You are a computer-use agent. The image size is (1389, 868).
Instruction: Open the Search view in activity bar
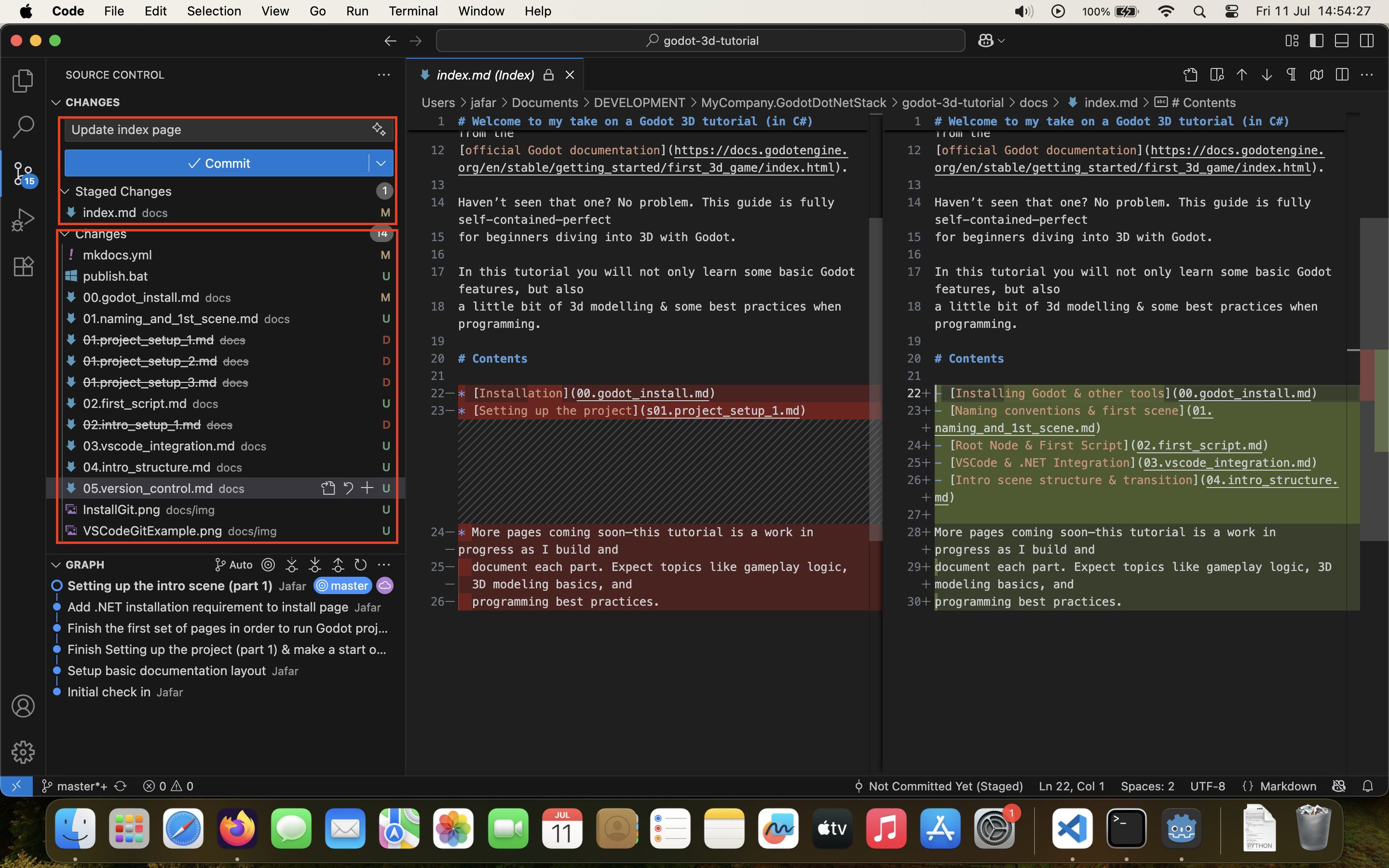click(23, 127)
